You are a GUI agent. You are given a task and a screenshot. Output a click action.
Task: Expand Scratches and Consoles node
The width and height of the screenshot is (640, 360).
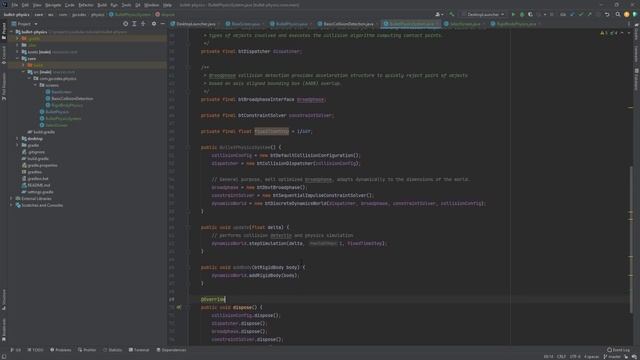(x=11, y=205)
